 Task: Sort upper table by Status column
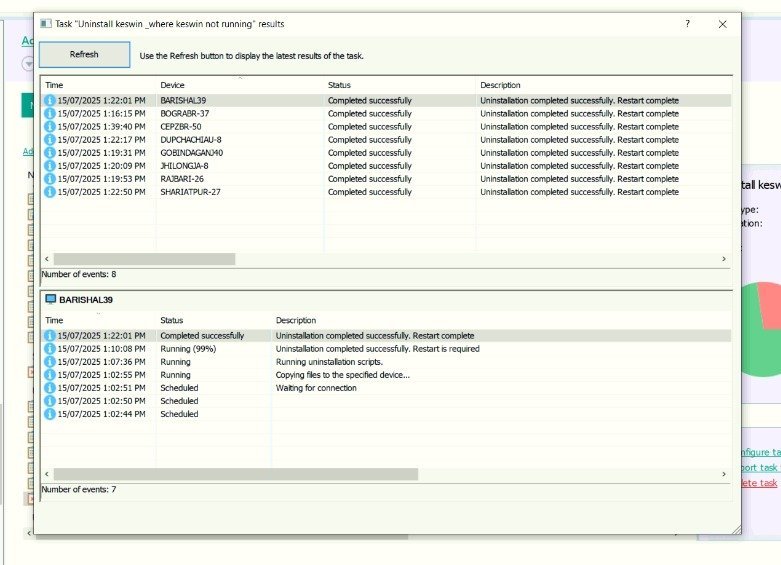click(339, 85)
